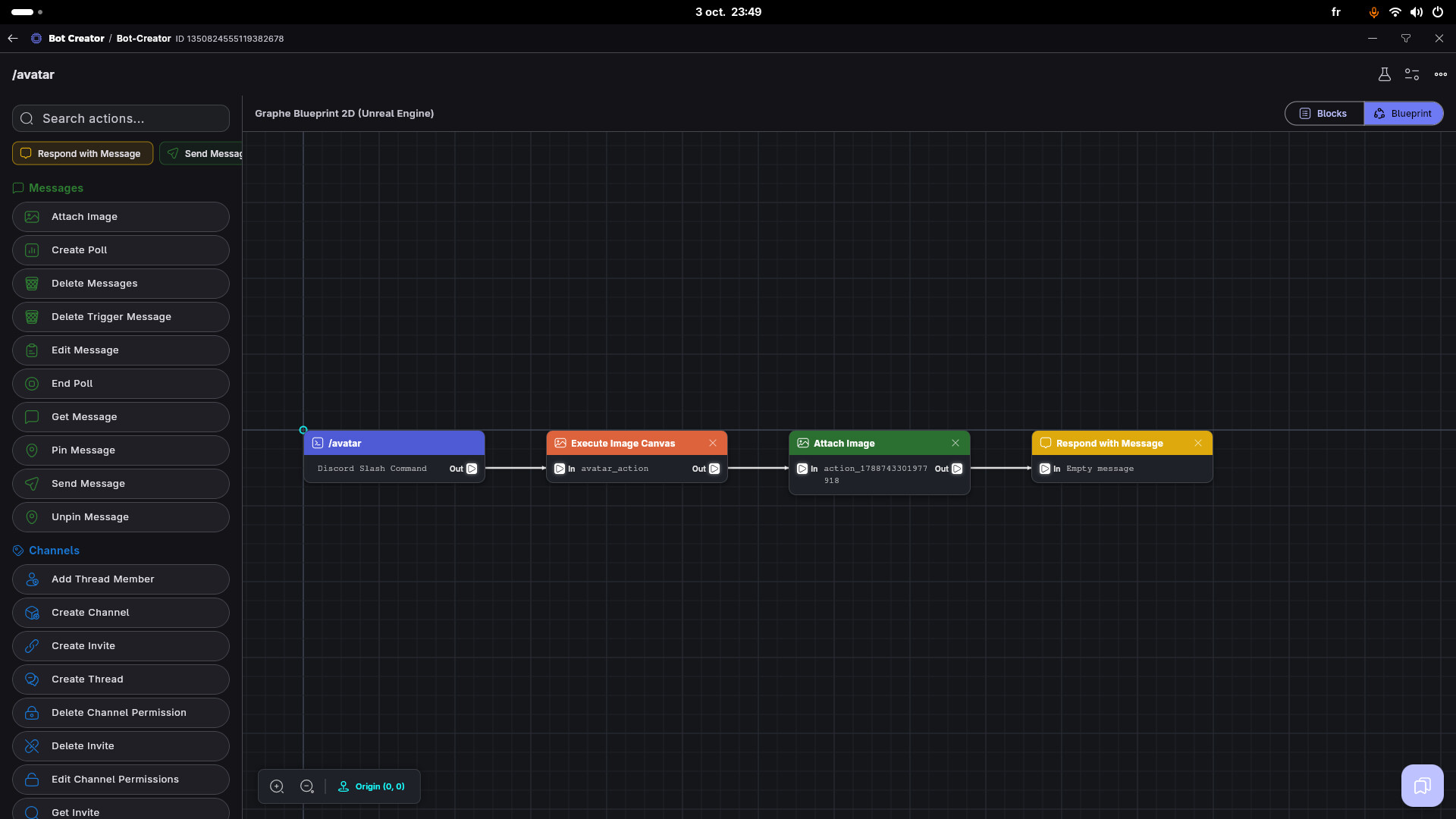This screenshot has height=819, width=1456.
Task: Select the Attach Image action
Action: [x=121, y=217]
